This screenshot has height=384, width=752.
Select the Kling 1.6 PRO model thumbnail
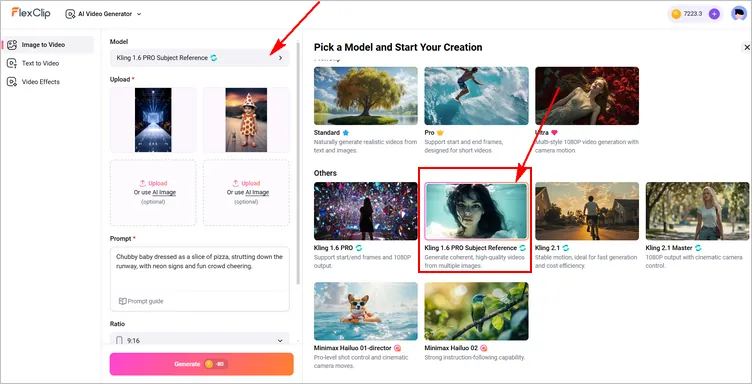coord(365,211)
